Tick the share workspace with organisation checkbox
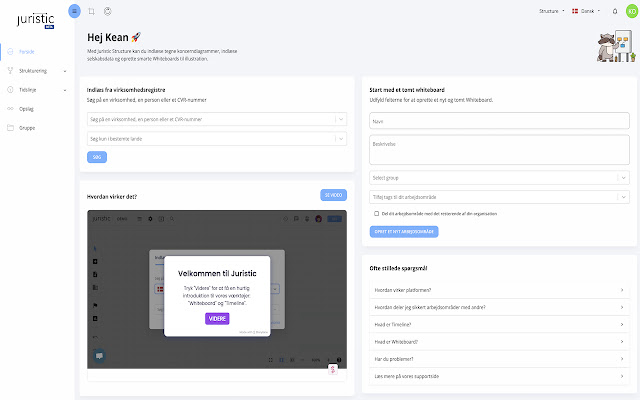Screen dimensions: 640x400 376,213
